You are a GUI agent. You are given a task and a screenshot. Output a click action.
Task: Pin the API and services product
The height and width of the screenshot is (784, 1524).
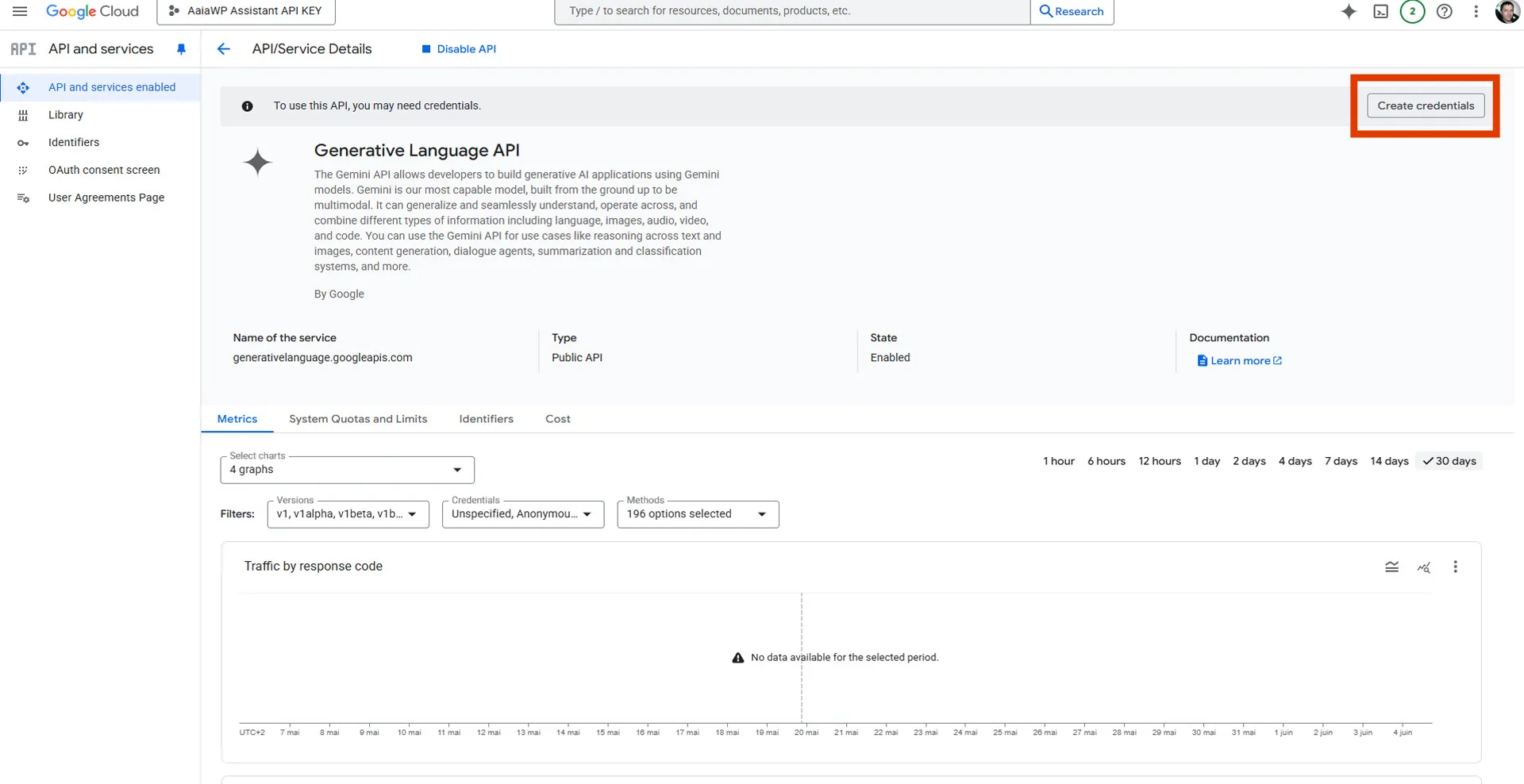point(181,49)
